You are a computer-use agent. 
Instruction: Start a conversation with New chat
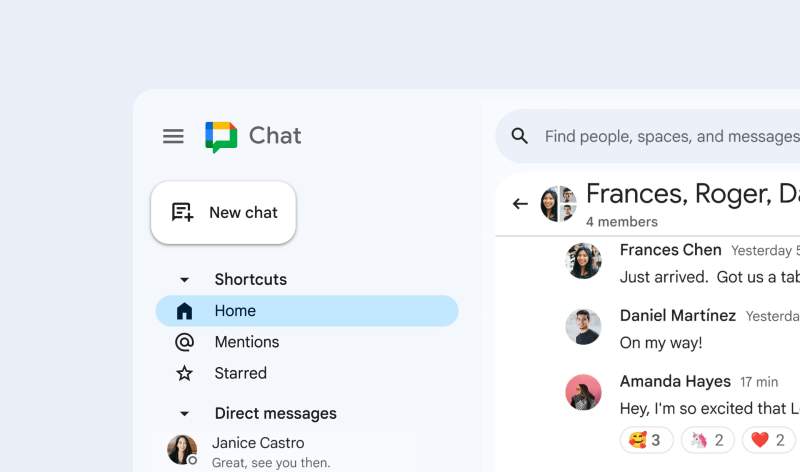223,212
